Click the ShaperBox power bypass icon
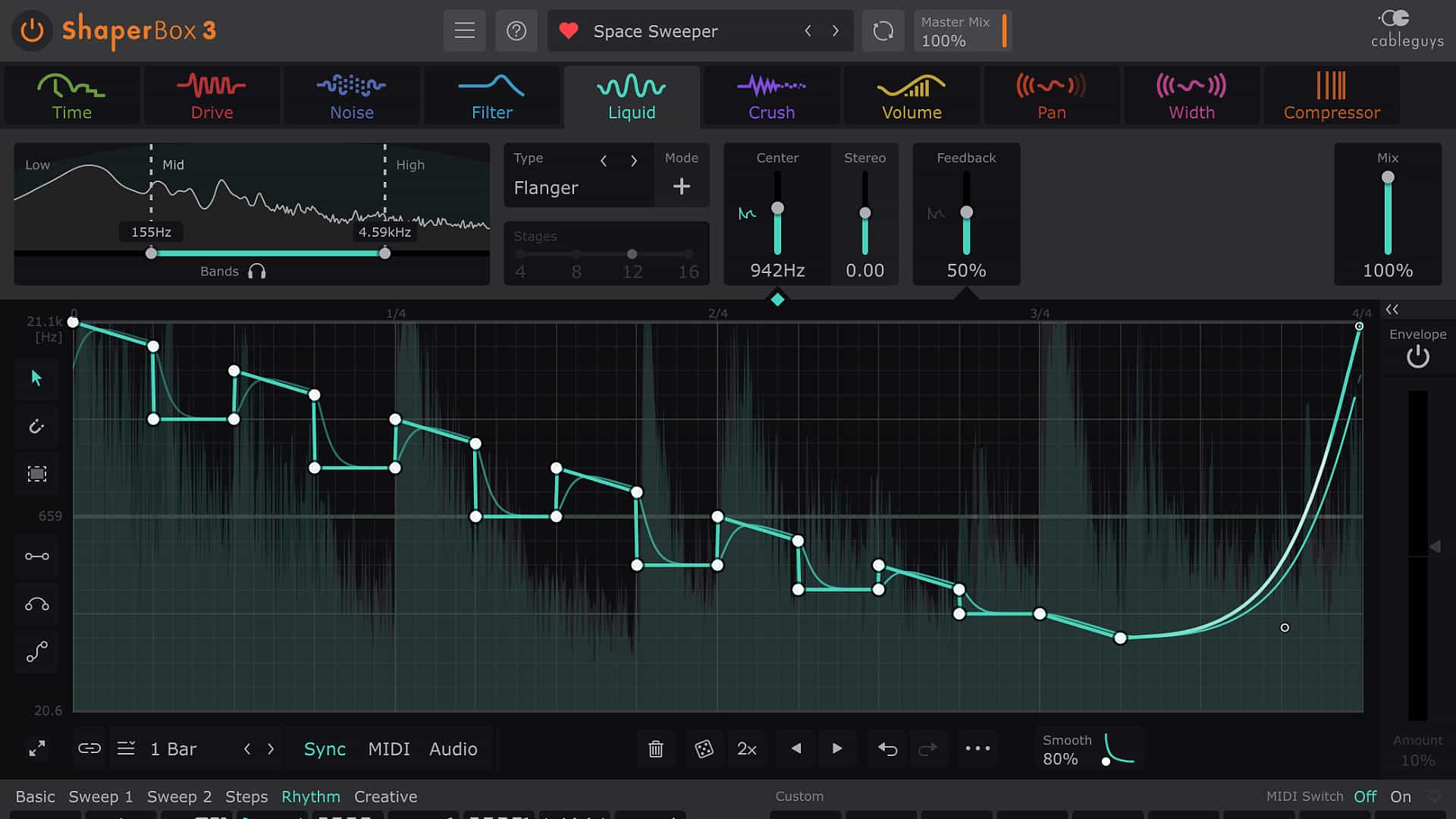This screenshot has height=819, width=1456. pyautogui.click(x=32, y=31)
